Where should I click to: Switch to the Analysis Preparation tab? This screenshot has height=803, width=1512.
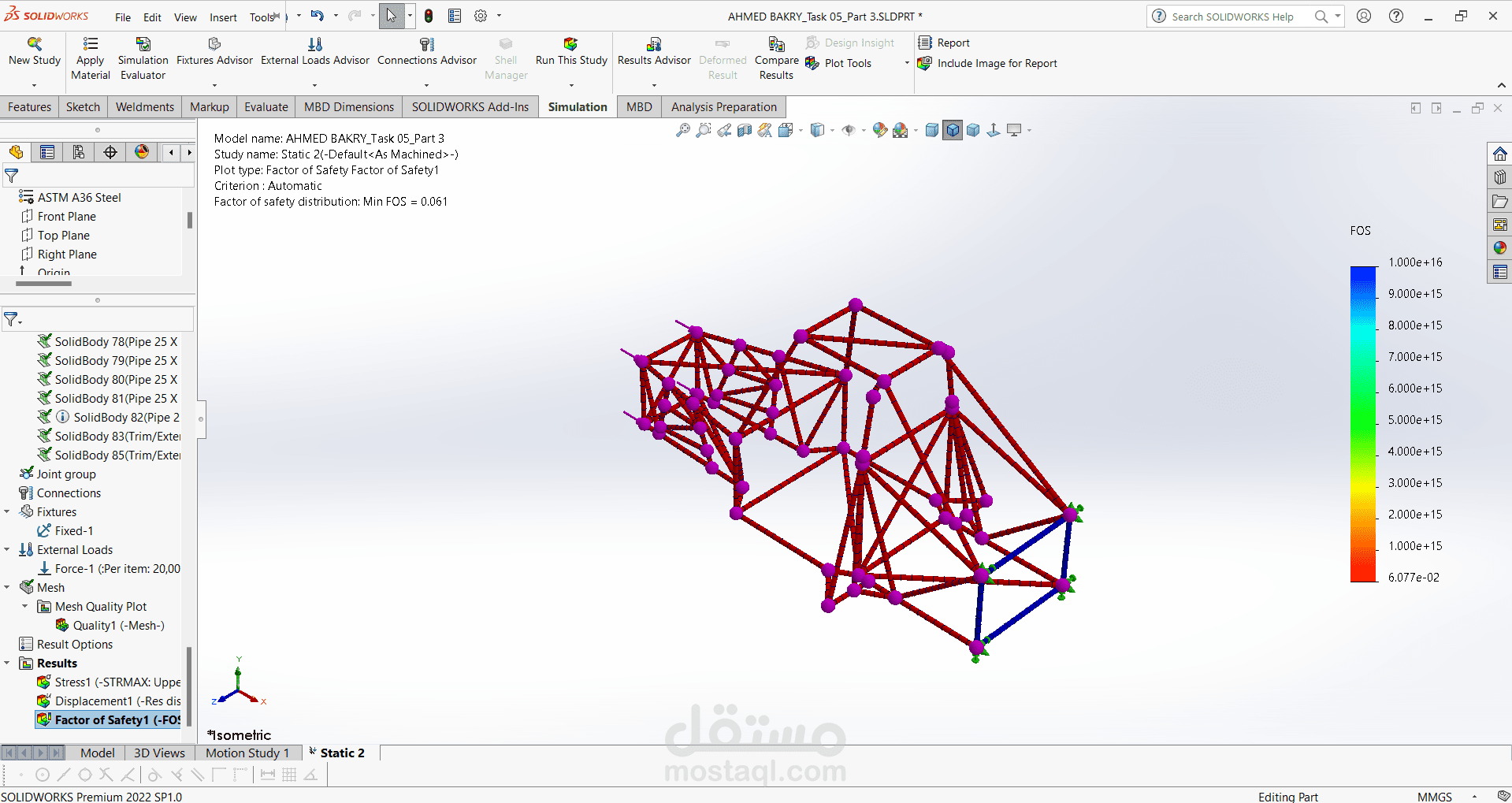[724, 107]
